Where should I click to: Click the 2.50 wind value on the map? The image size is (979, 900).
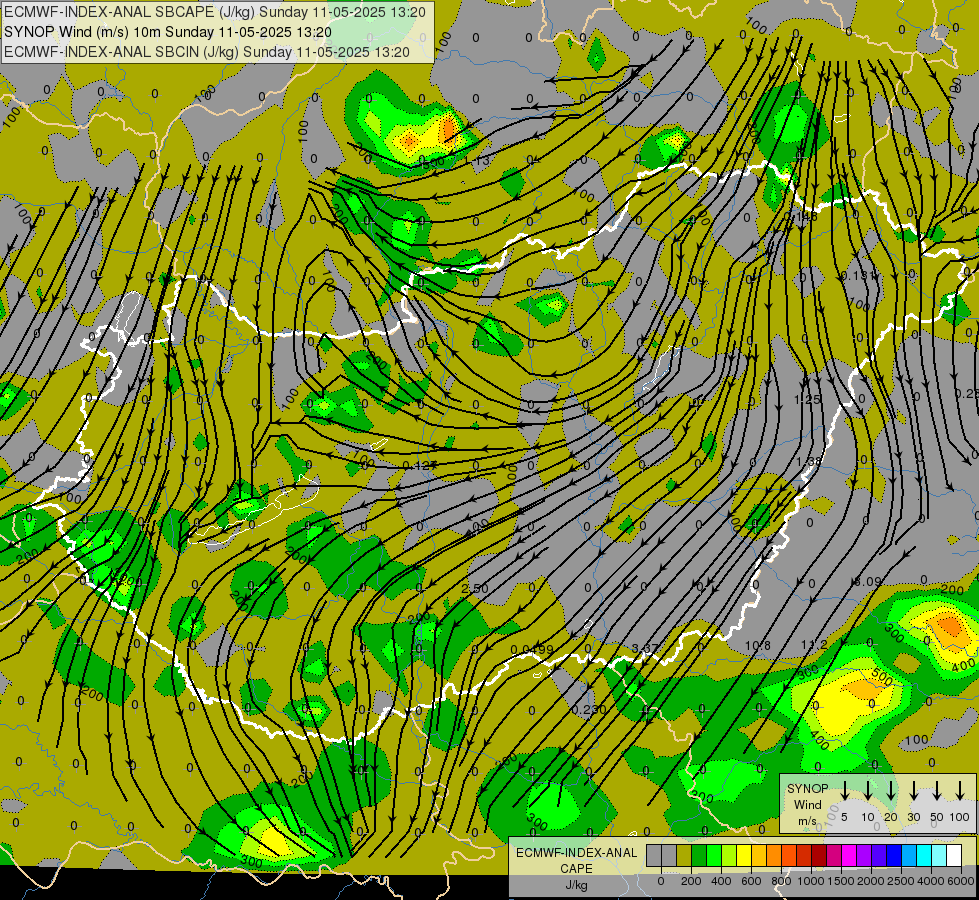point(475,588)
